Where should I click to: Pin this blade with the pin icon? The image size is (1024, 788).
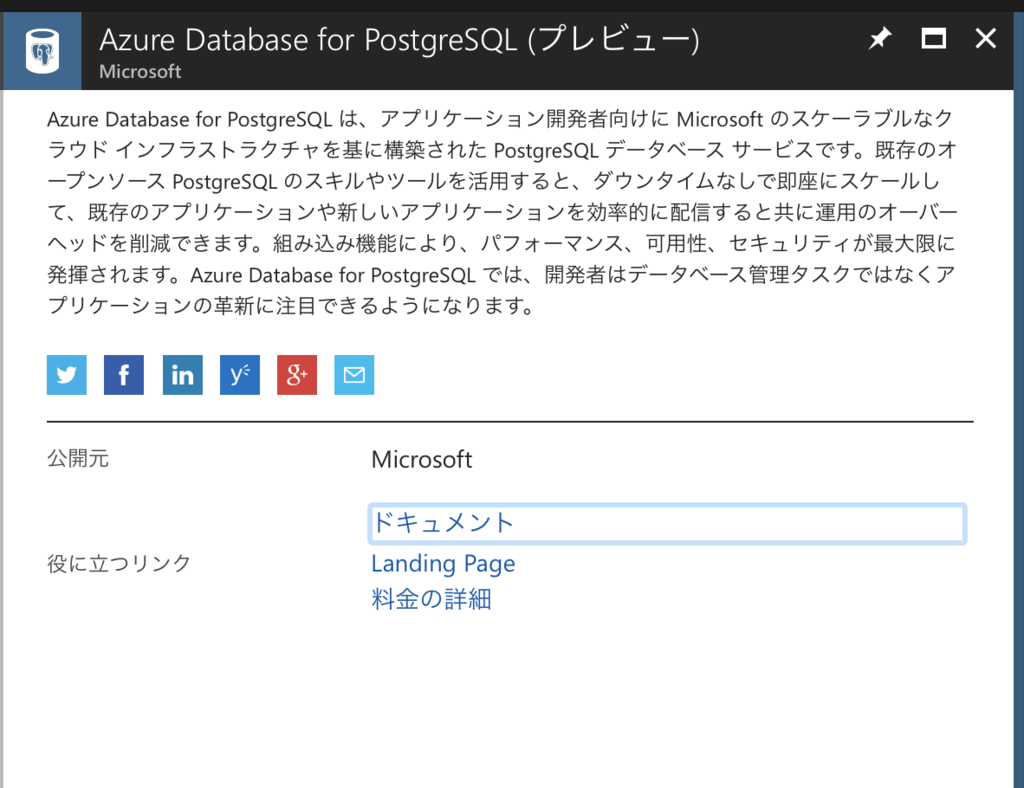click(x=880, y=39)
